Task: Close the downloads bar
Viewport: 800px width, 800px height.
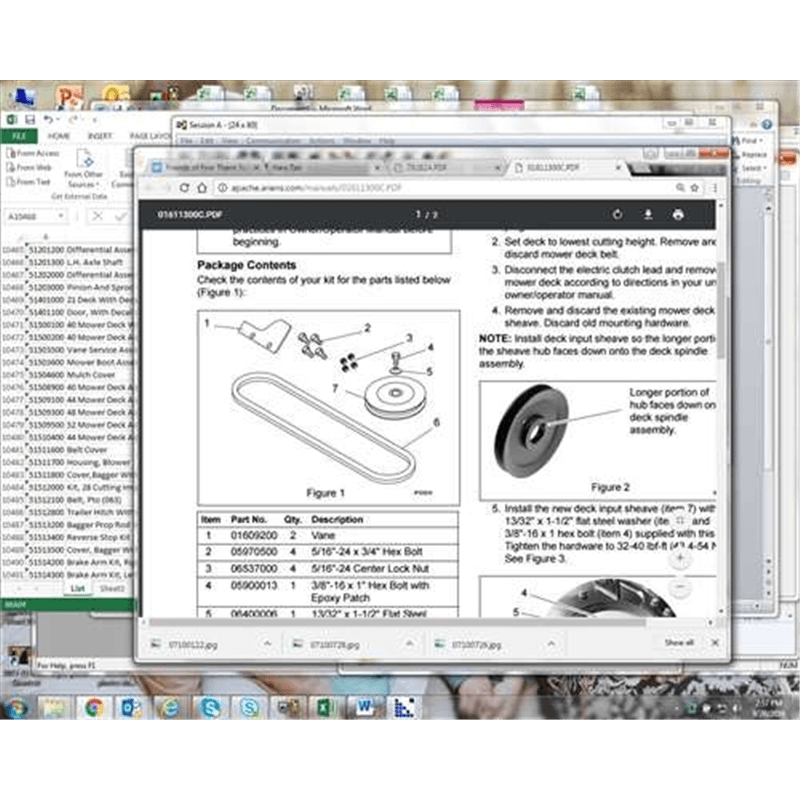Action: (714, 642)
